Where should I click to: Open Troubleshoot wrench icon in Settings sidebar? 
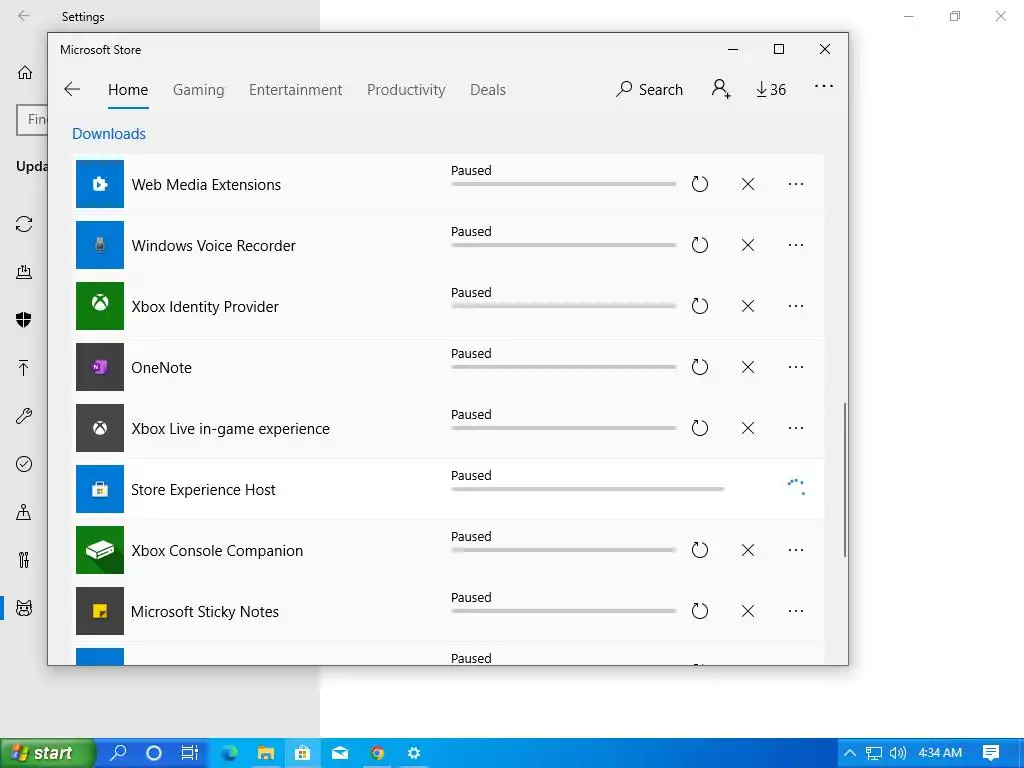point(24,416)
